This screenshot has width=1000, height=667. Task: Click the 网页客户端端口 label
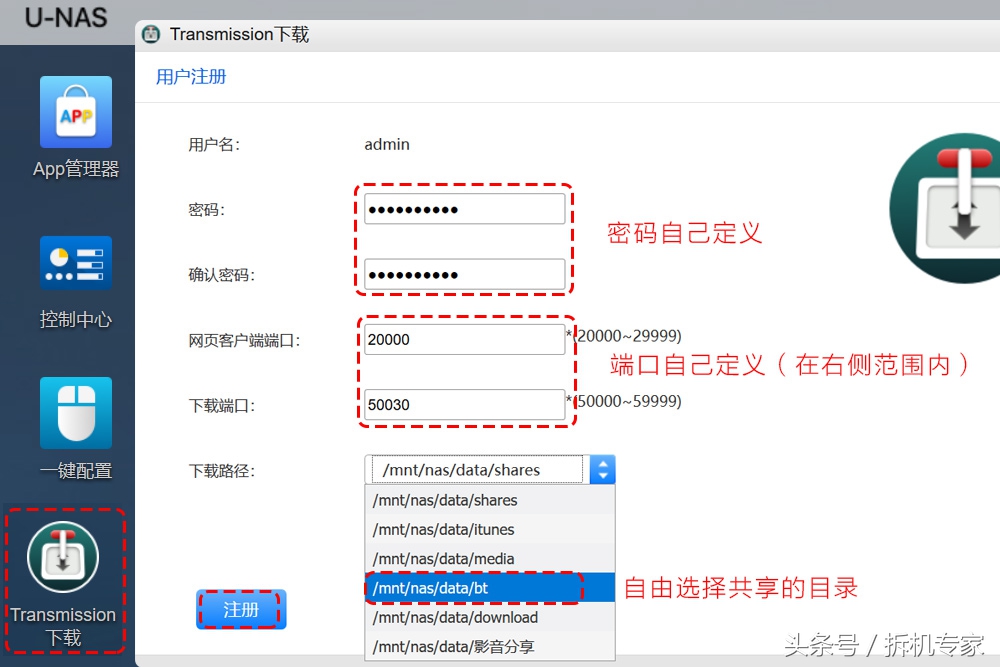[x=244, y=341]
